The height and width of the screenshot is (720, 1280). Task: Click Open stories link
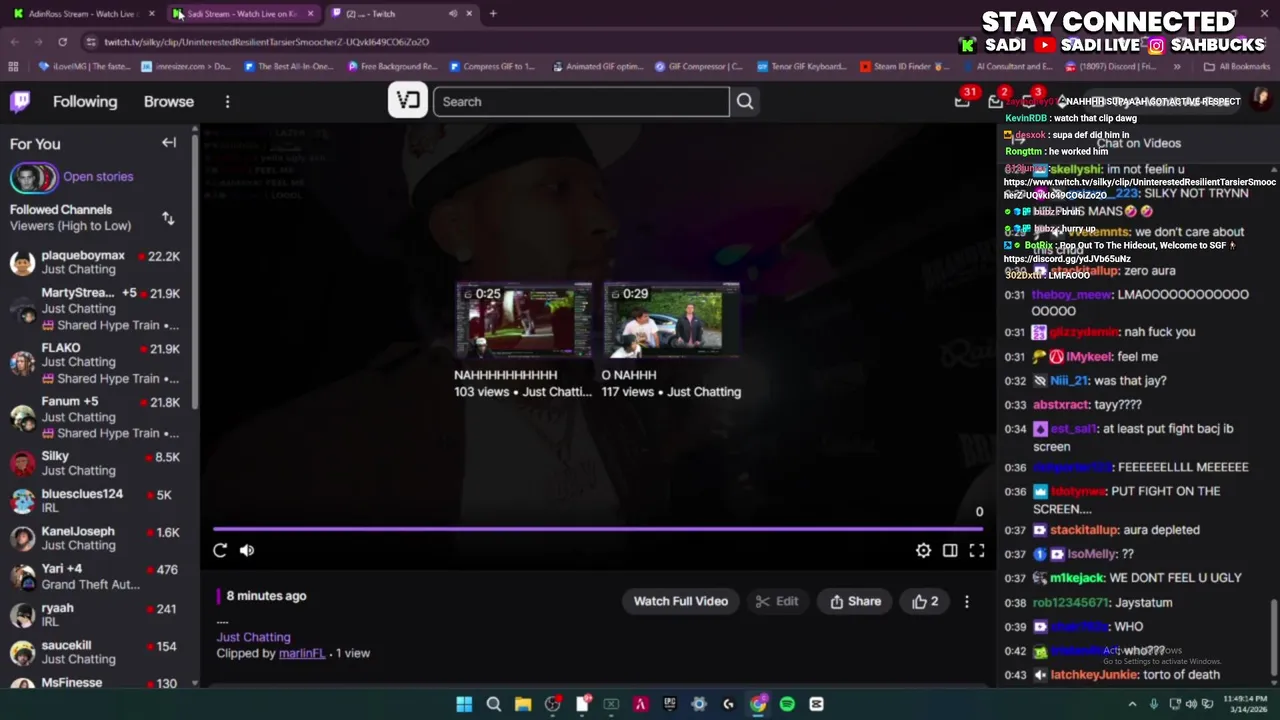pos(98,177)
